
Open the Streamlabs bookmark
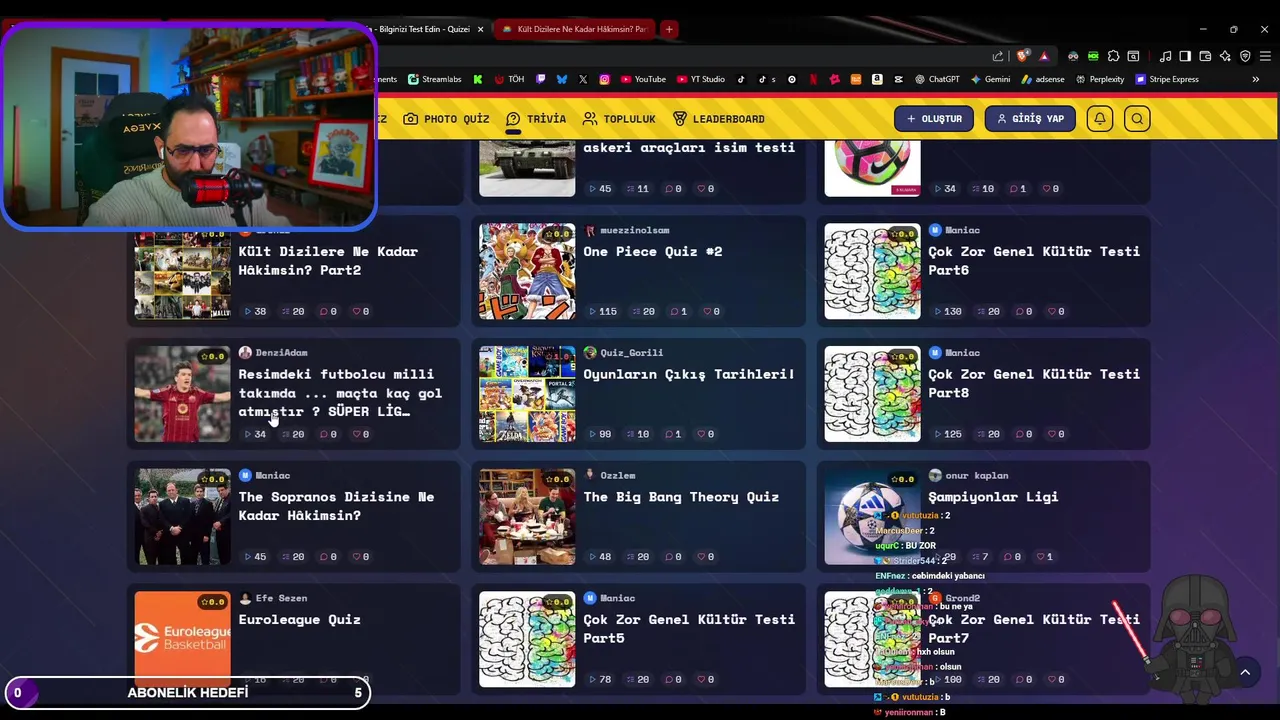pos(434,79)
